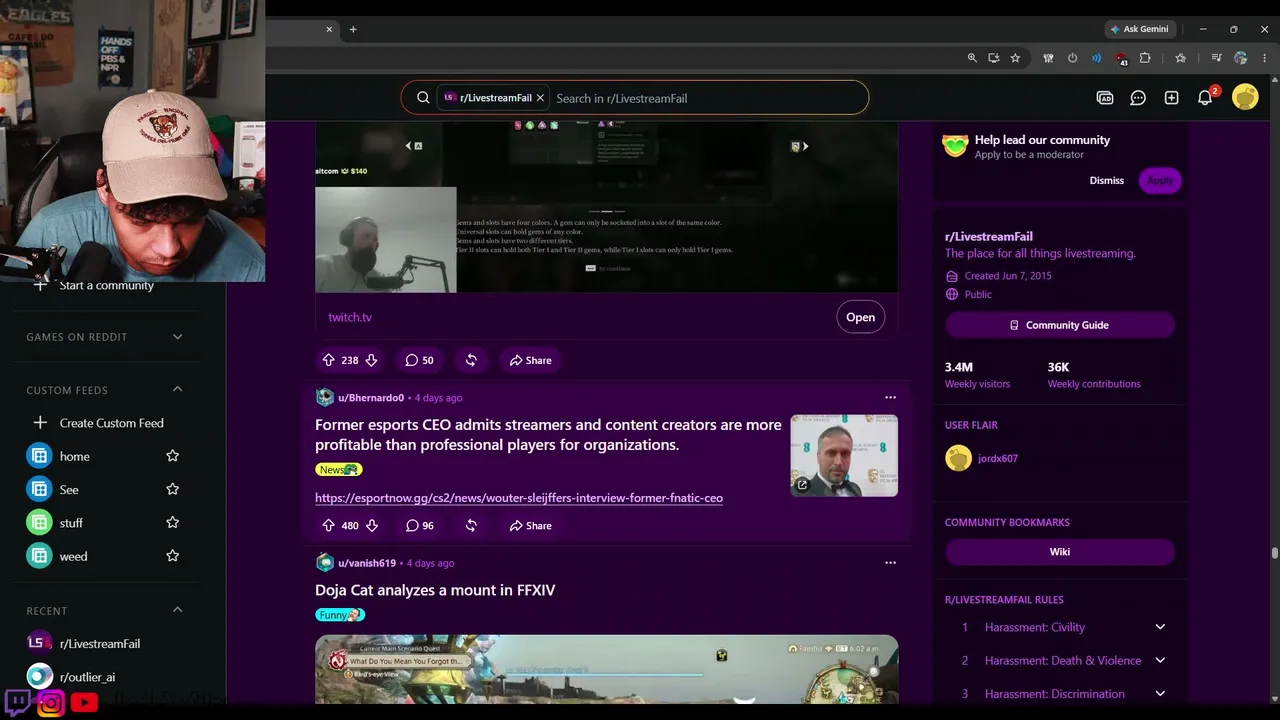Remove the r/LivestreamFail search scope chip

[x=540, y=98]
